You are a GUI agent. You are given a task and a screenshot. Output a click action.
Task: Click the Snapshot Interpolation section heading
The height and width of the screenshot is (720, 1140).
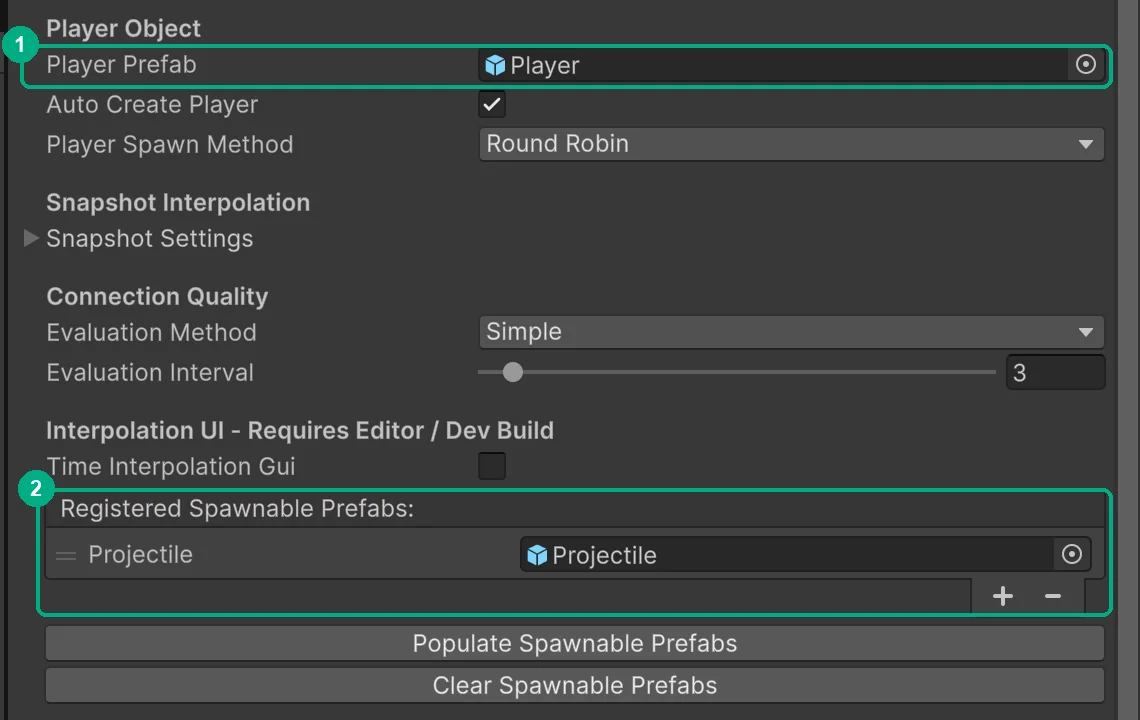point(178,202)
